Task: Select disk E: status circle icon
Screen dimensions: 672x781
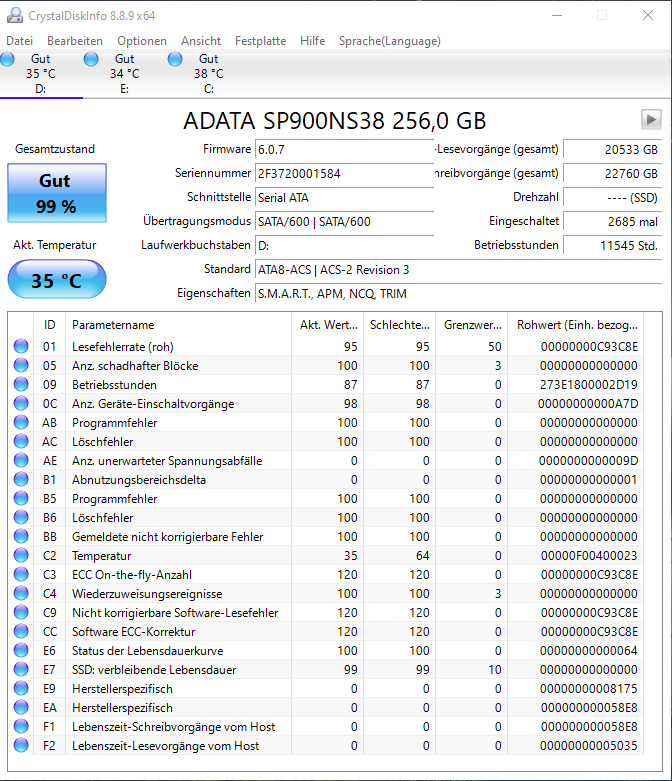Action: point(91,59)
